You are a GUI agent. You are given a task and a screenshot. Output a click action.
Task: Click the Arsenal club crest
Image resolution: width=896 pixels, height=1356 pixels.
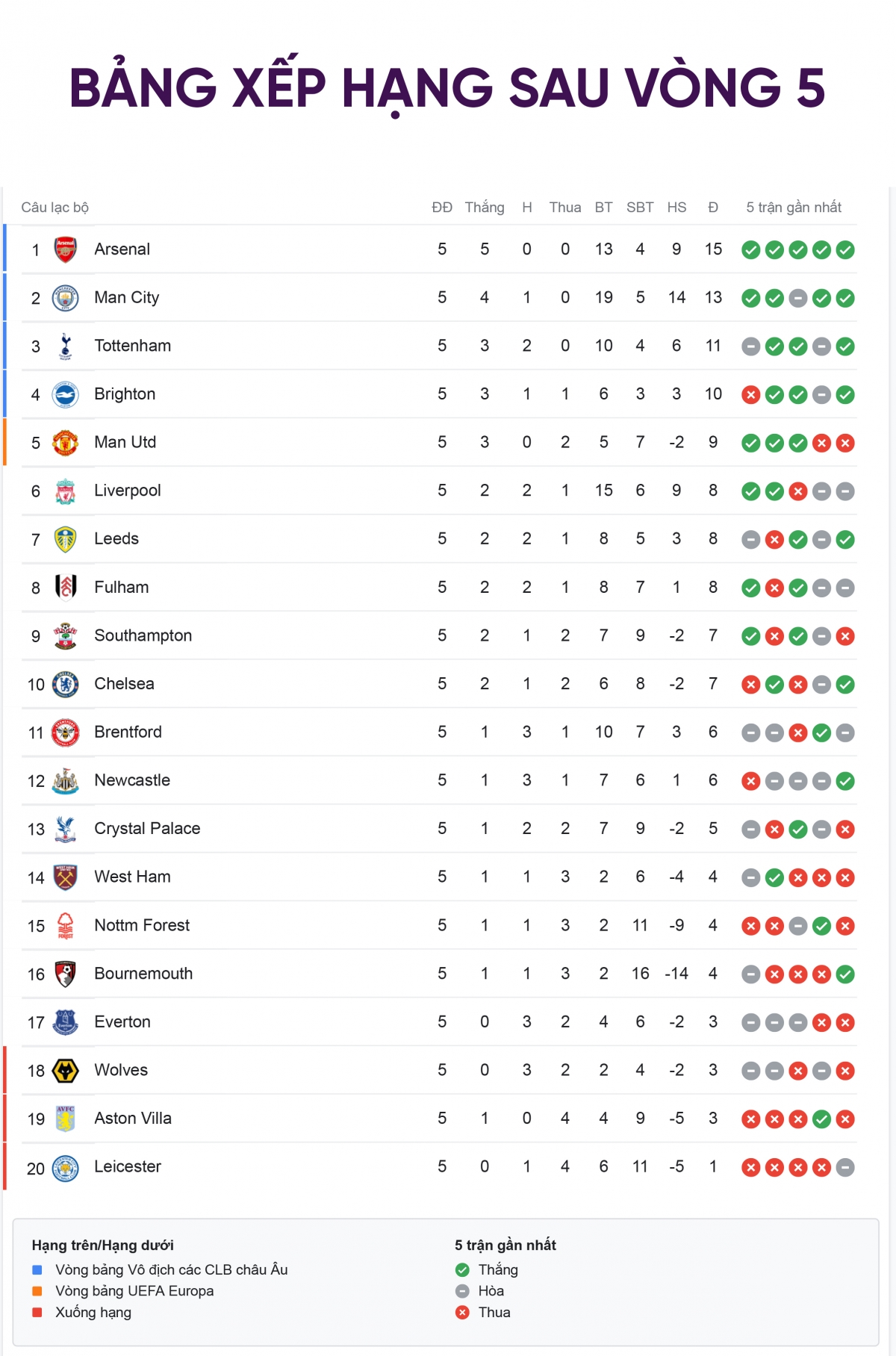66,249
